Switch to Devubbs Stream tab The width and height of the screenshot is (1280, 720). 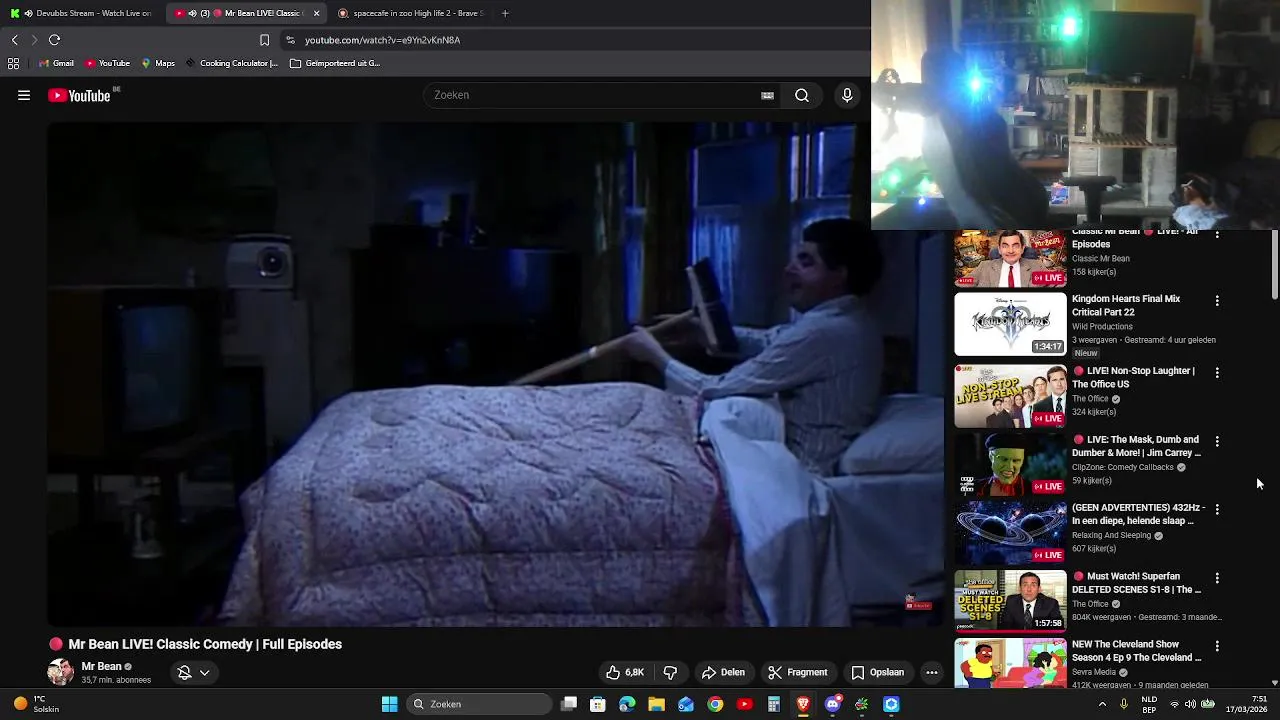click(83, 13)
